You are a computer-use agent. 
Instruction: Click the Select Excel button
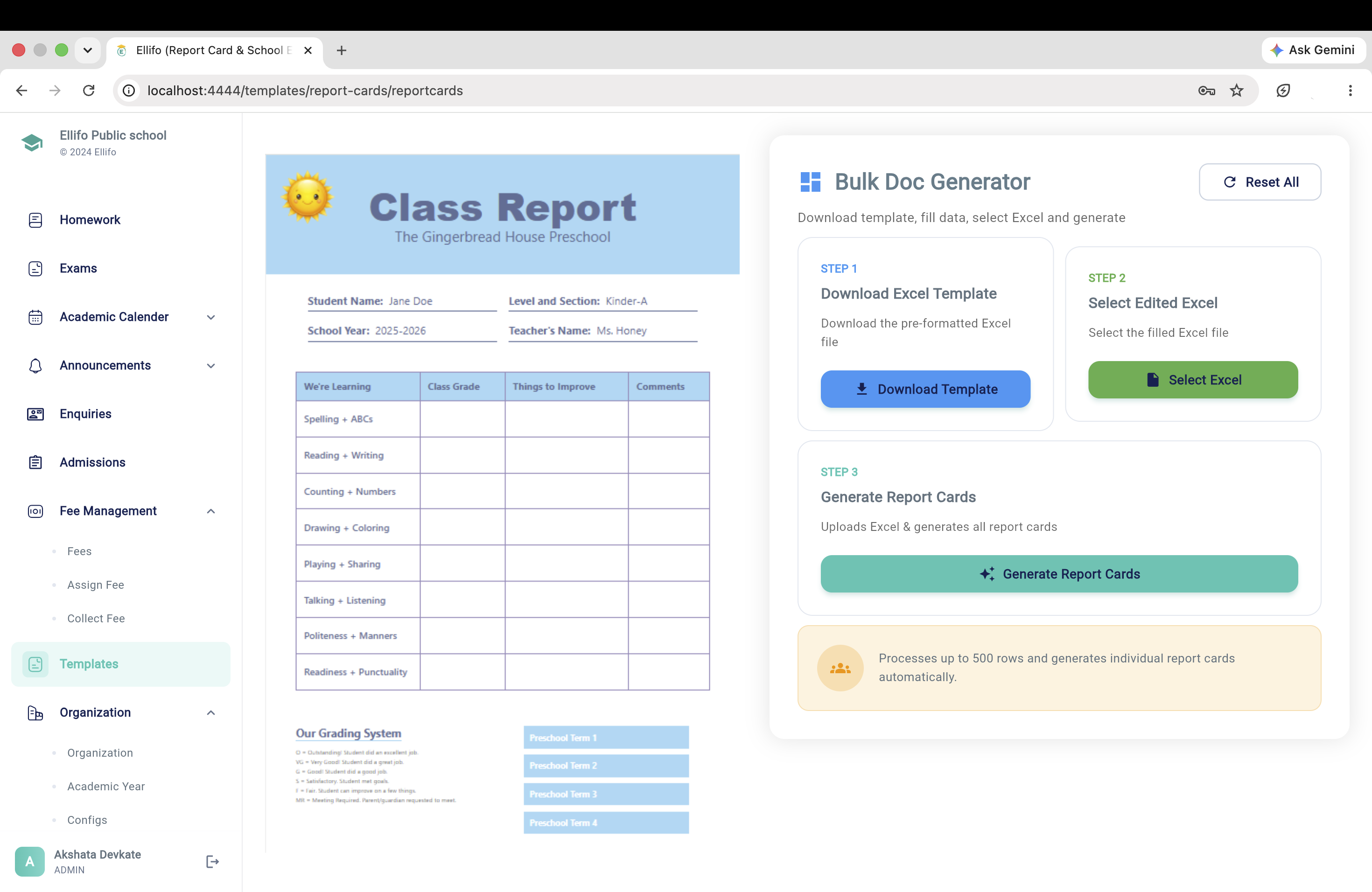[x=1193, y=380]
